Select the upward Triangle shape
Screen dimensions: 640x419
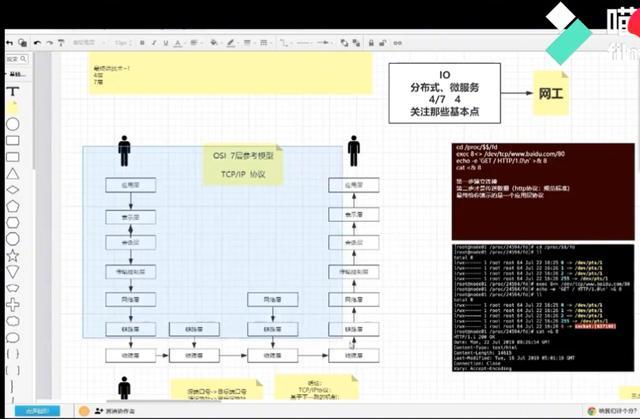click(x=13, y=174)
